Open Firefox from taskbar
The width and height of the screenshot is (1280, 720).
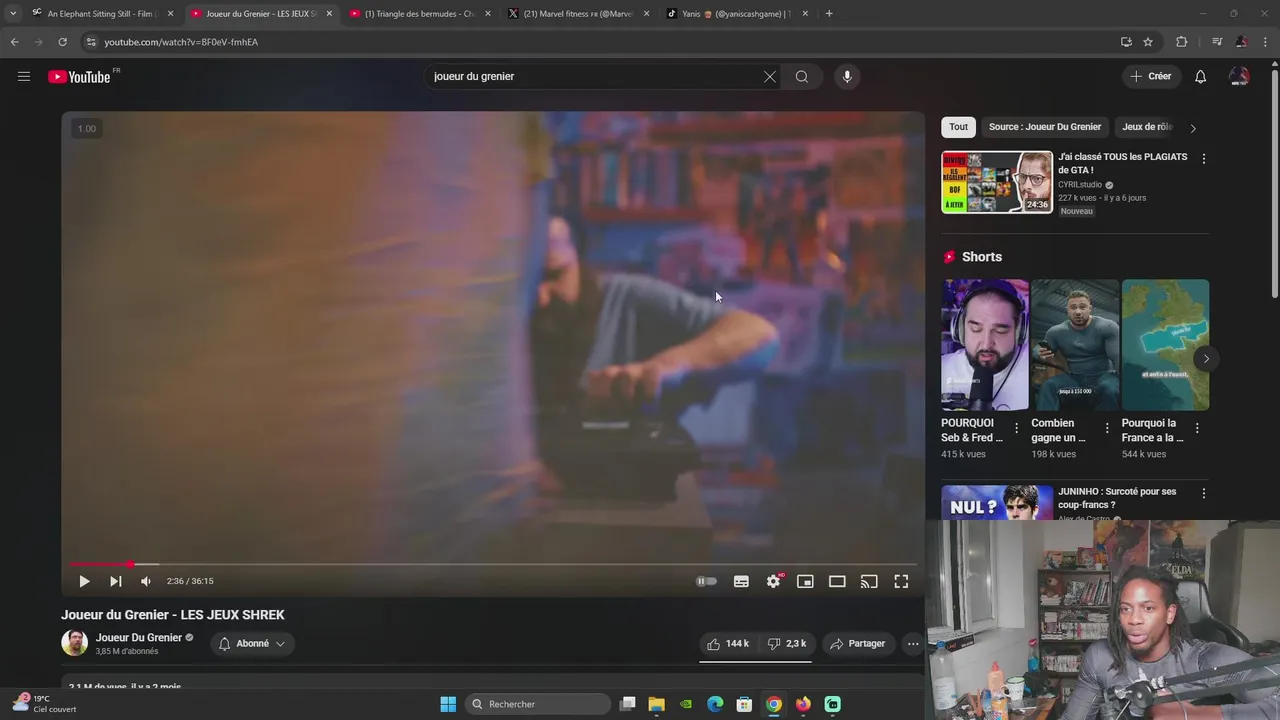803,704
